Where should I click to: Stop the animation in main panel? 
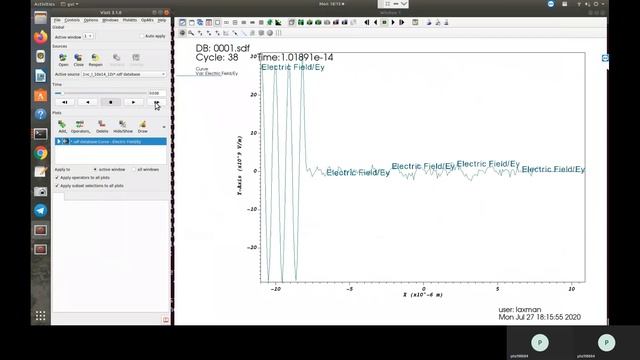(x=111, y=102)
